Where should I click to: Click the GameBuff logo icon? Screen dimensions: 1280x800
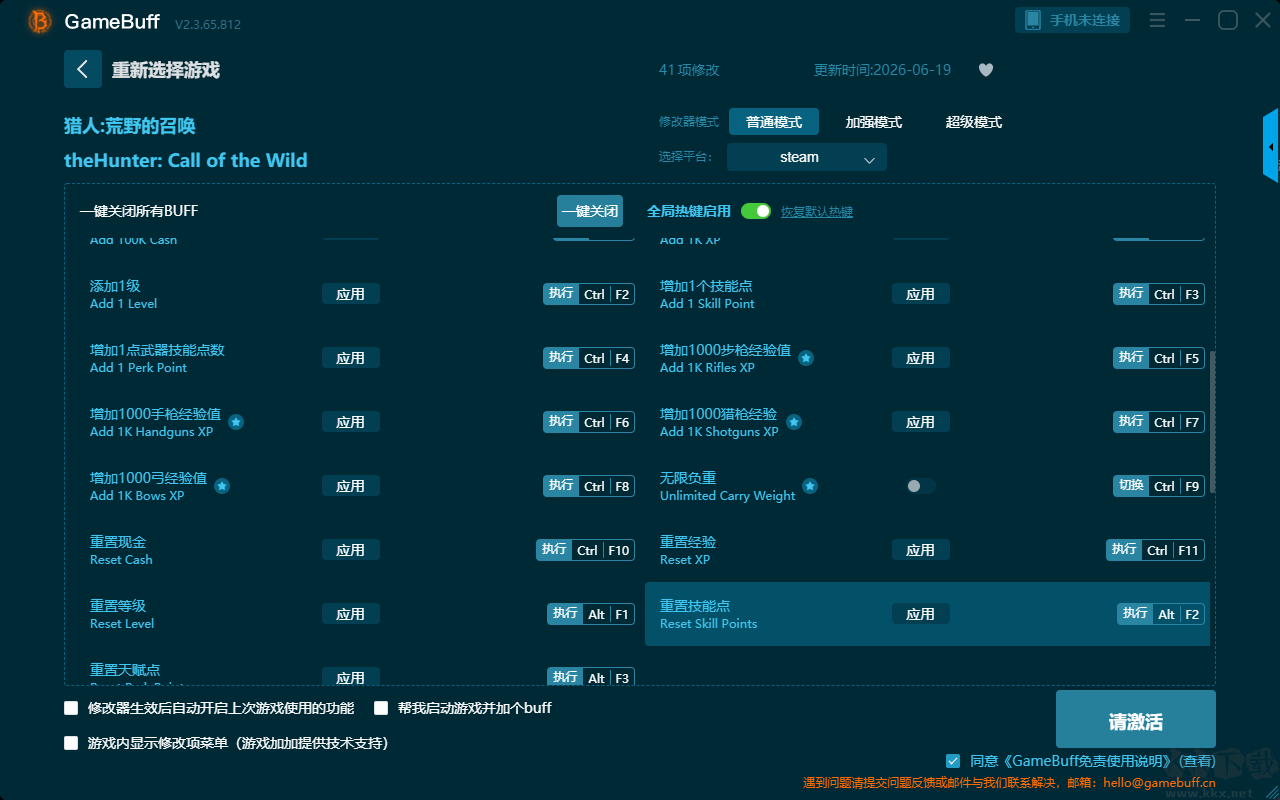tap(40, 21)
